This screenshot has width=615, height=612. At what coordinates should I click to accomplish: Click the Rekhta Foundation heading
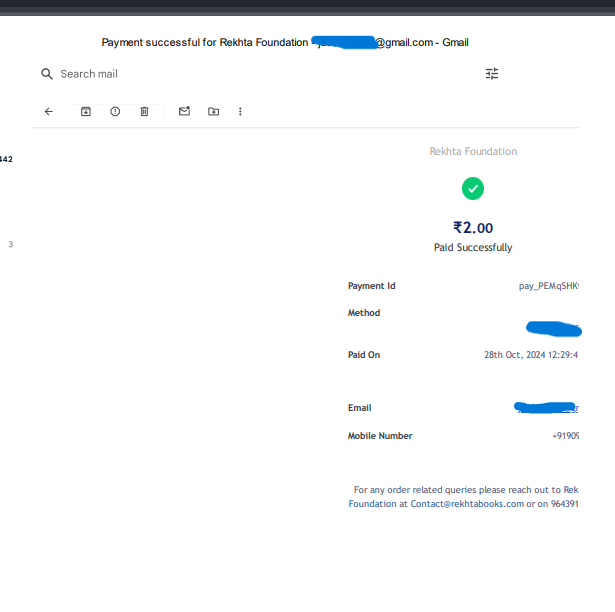coord(473,151)
